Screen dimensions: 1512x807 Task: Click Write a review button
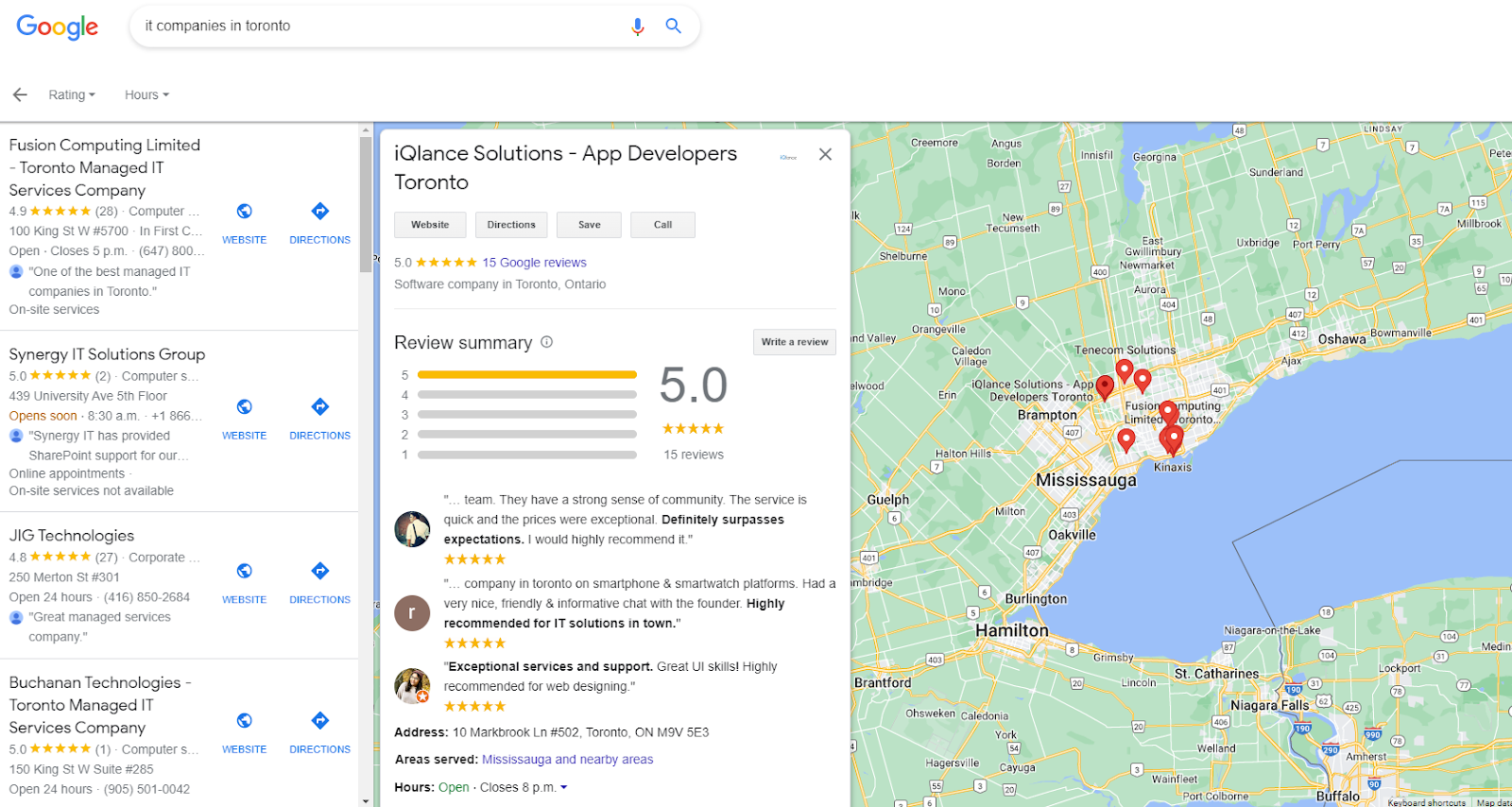tap(795, 342)
